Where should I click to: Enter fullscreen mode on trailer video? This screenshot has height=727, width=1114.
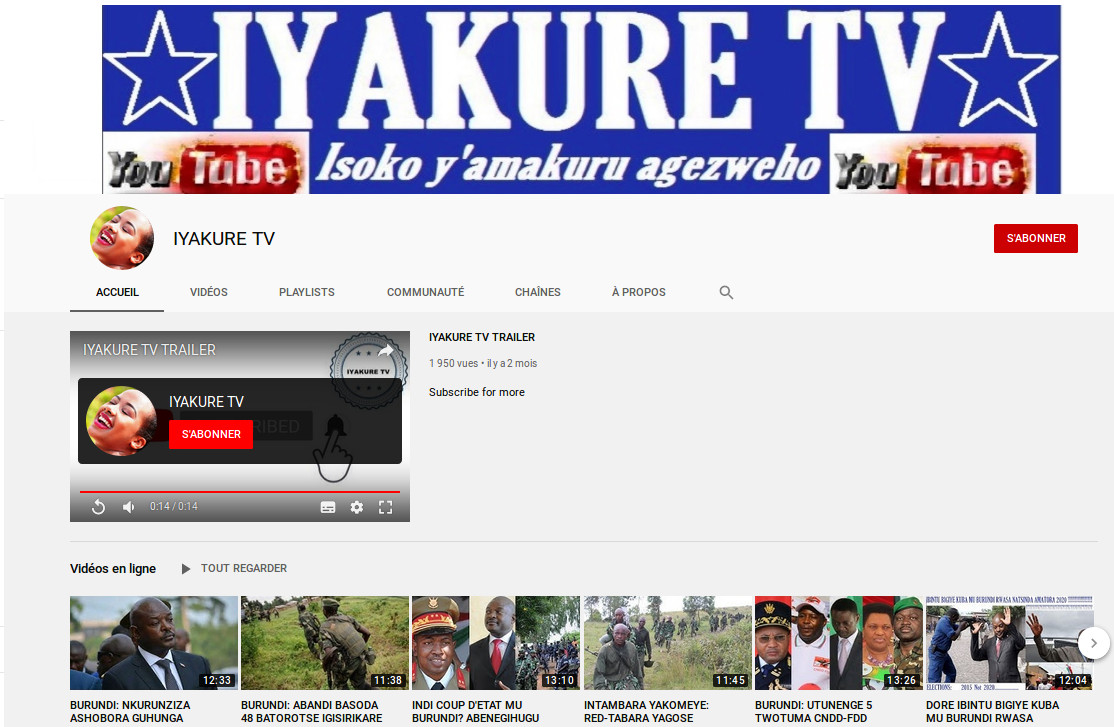(386, 507)
